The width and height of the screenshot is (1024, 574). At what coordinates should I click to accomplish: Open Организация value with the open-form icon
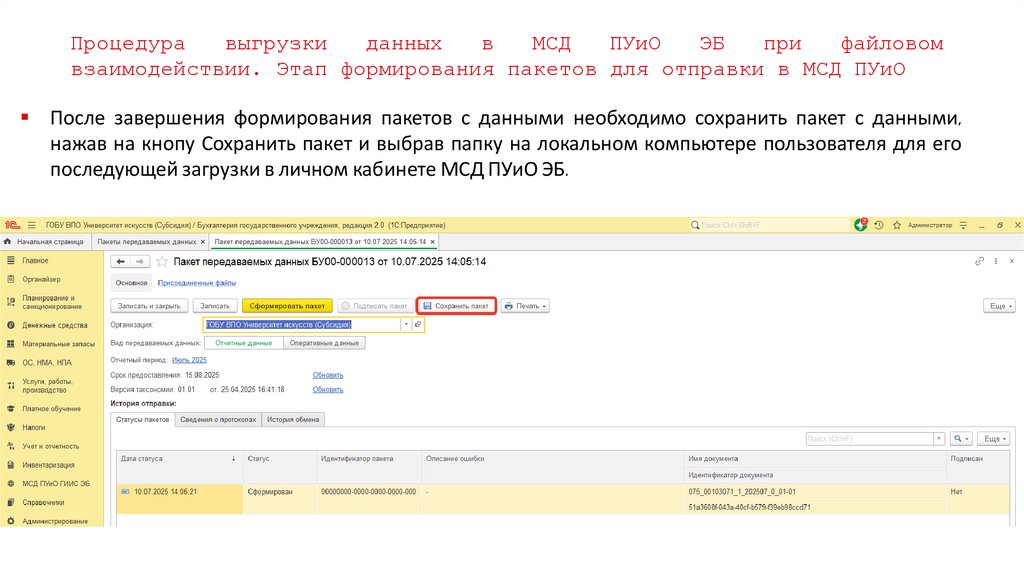[418, 325]
